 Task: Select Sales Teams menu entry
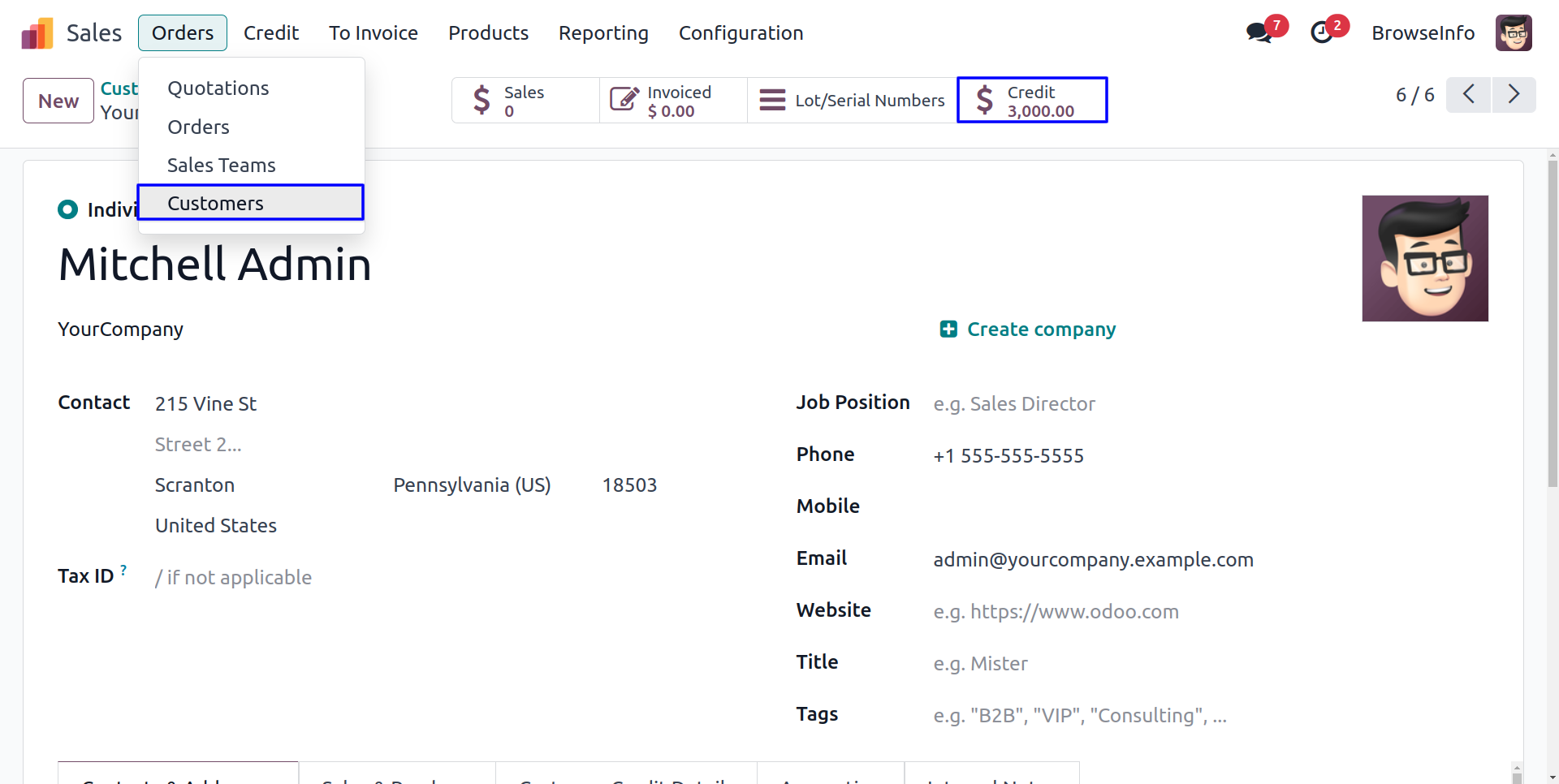click(221, 166)
